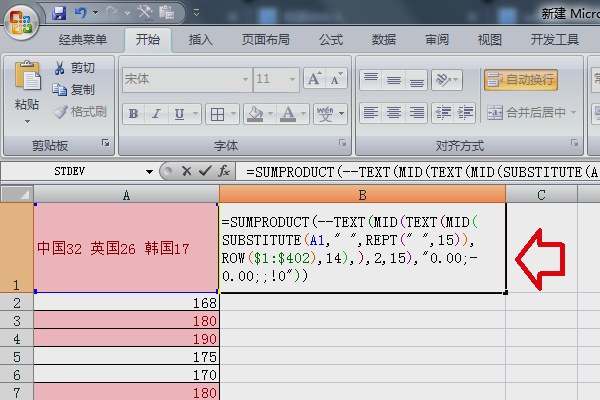Switch to the 插入 (Insert) tab
This screenshot has height=400, width=600.
point(201,40)
